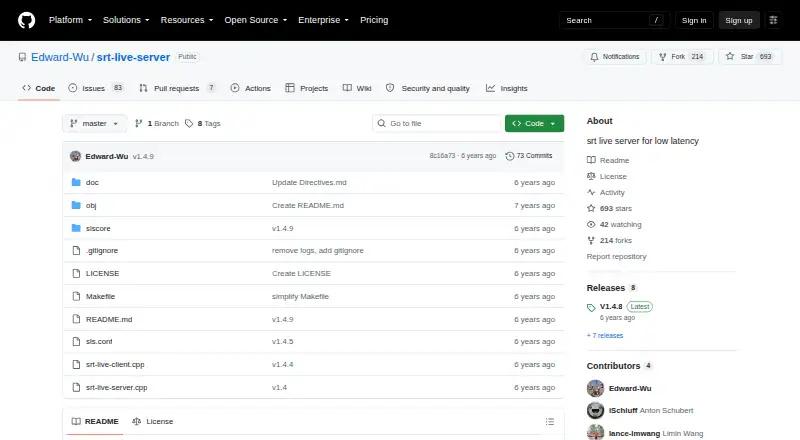Switch to the Code tab
The width and height of the screenshot is (800, 440).
[x=39, y=88]
